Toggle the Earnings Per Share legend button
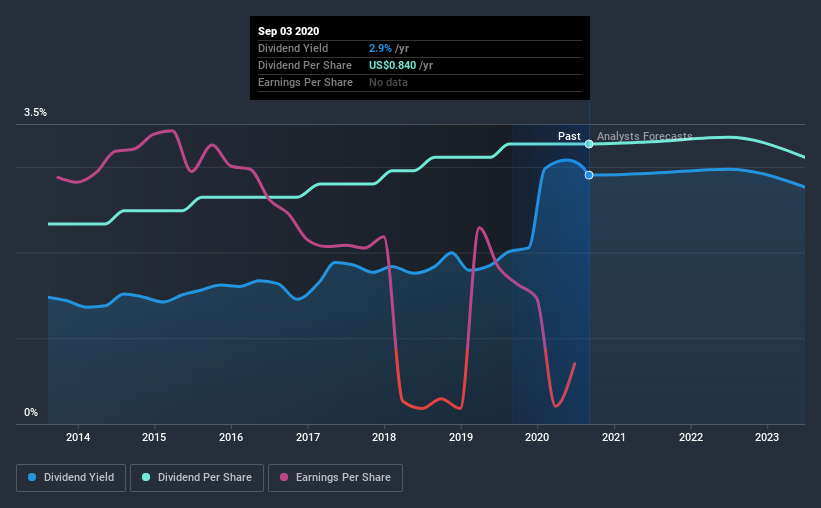This screenshot has width=821, height=508. pyautogui.click(x=335, y=478)
